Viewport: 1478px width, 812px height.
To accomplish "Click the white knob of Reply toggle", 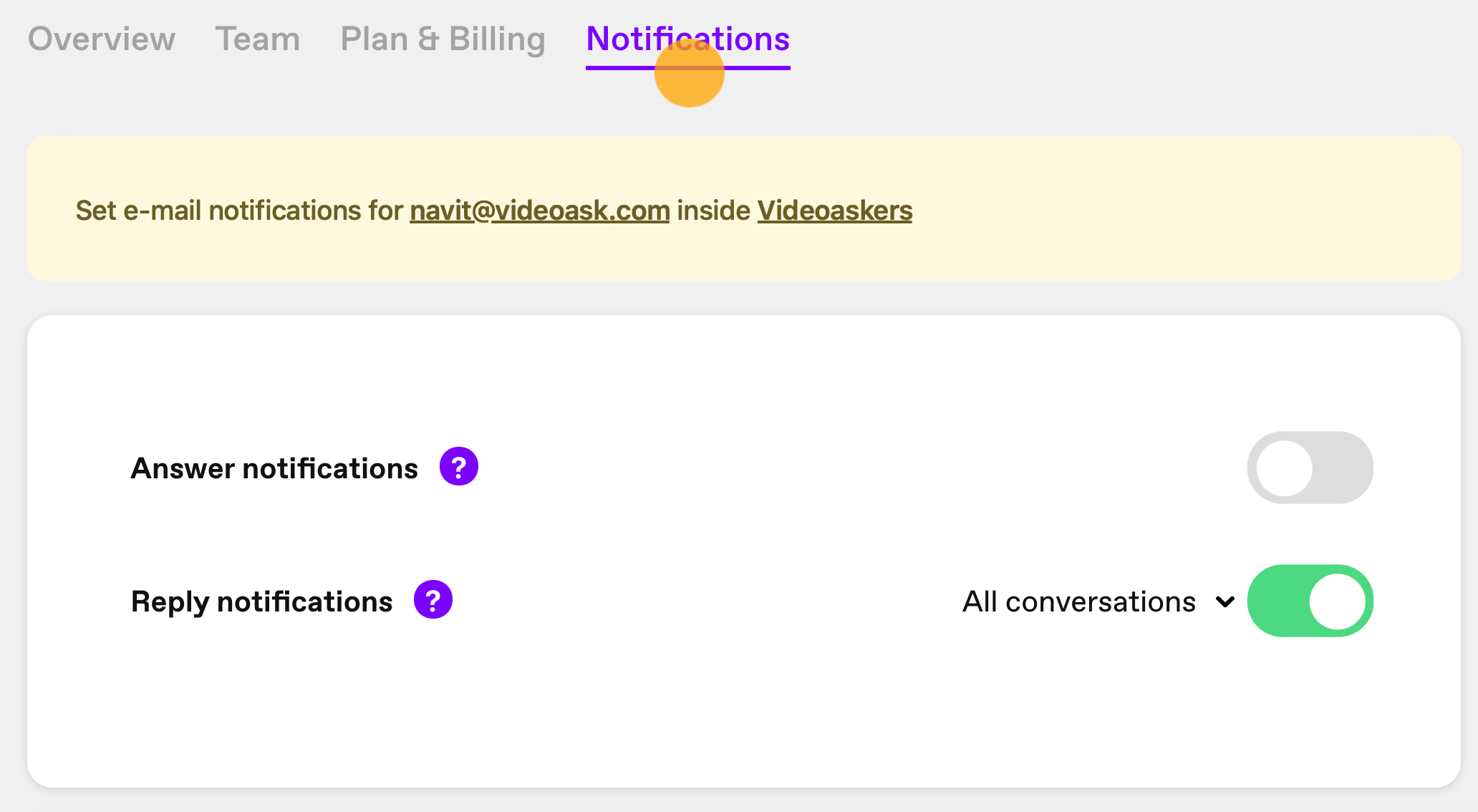I will (x=1337, y=601).
